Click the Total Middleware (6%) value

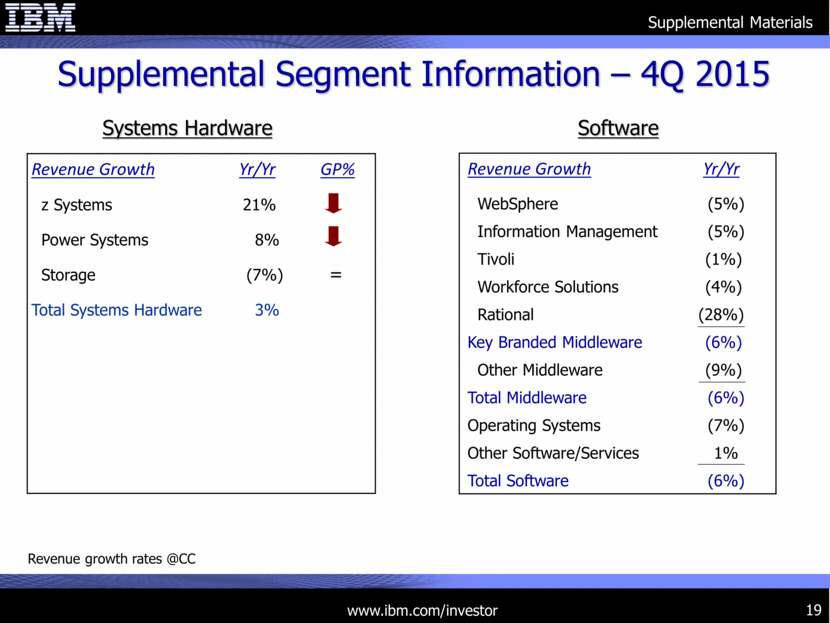coord(726,398)
